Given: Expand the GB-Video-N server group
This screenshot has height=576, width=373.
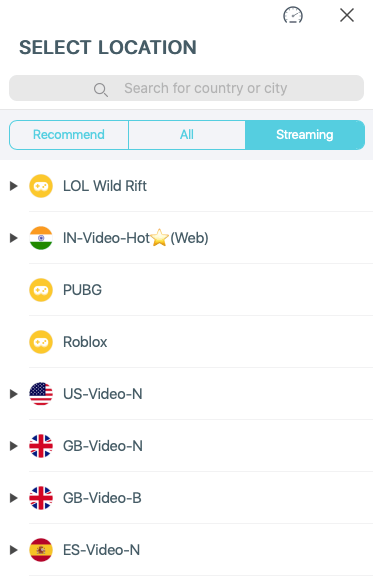Looking at the screenshot, I should (x=14, y=446).
